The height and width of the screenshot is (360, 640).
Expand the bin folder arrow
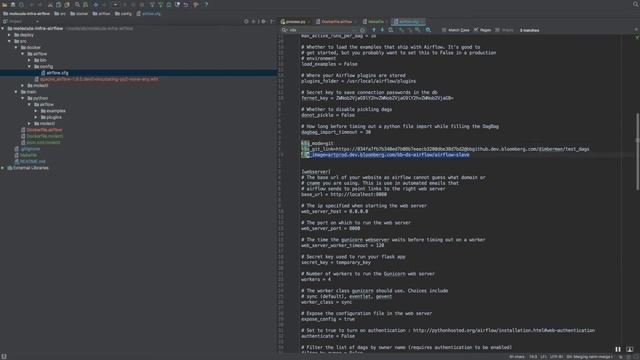tap(29, 60)
